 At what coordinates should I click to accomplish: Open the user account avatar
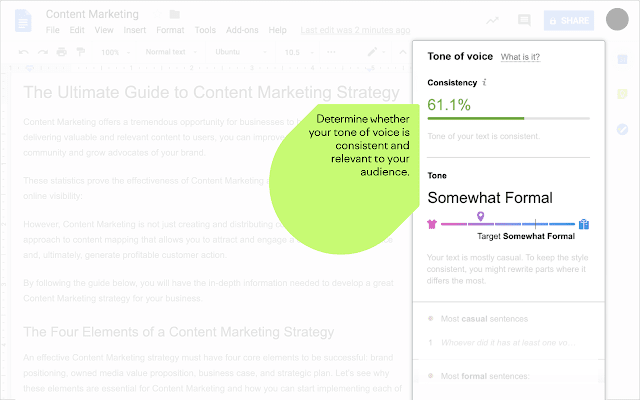point(617,20)
